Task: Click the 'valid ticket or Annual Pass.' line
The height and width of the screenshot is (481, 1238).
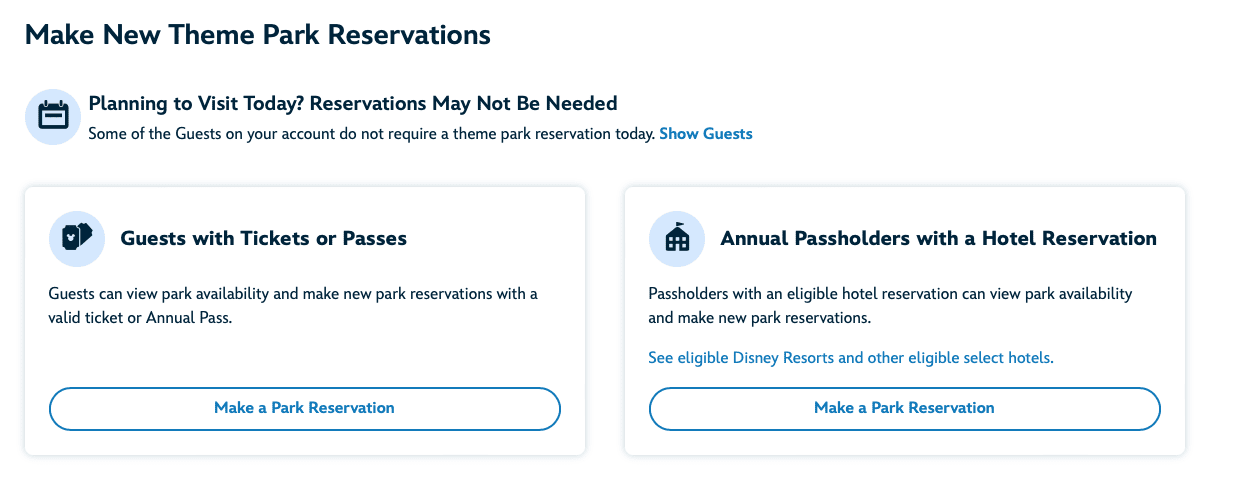Action: point(140,318)
